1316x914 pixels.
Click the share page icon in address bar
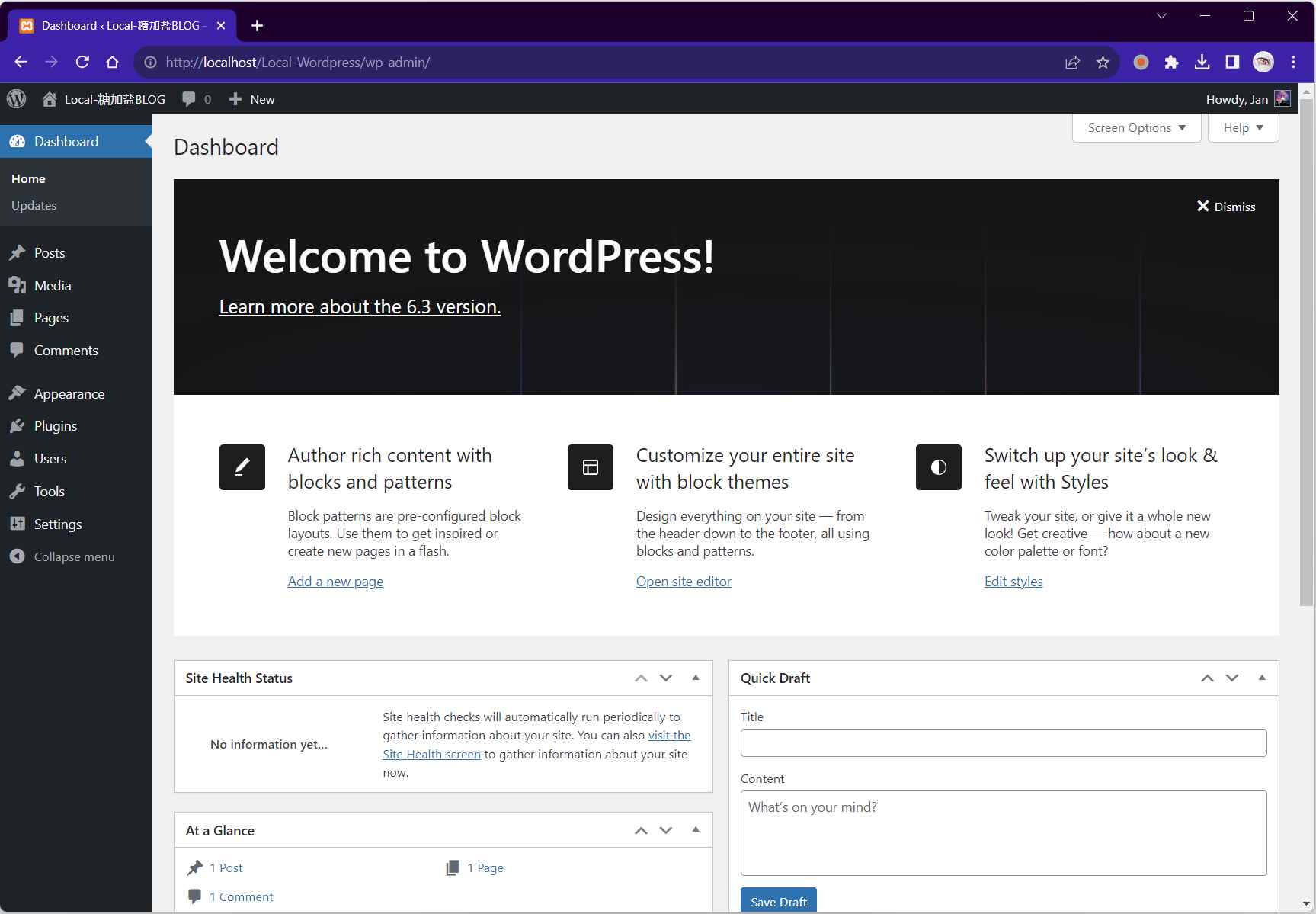tap(1072, 62)
